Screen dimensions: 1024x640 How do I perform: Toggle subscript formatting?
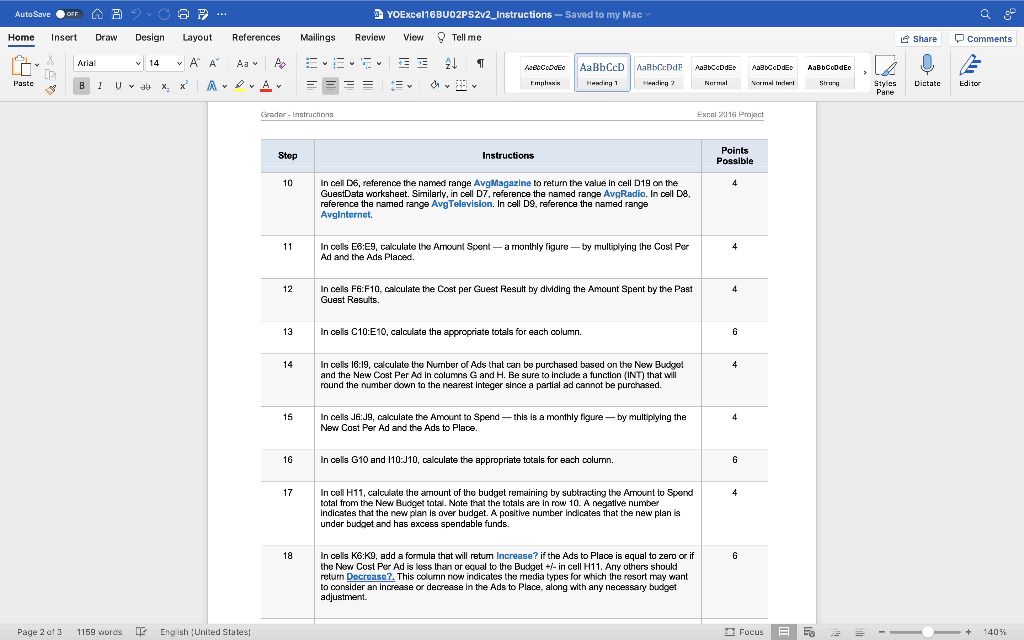tap(165, 86)
